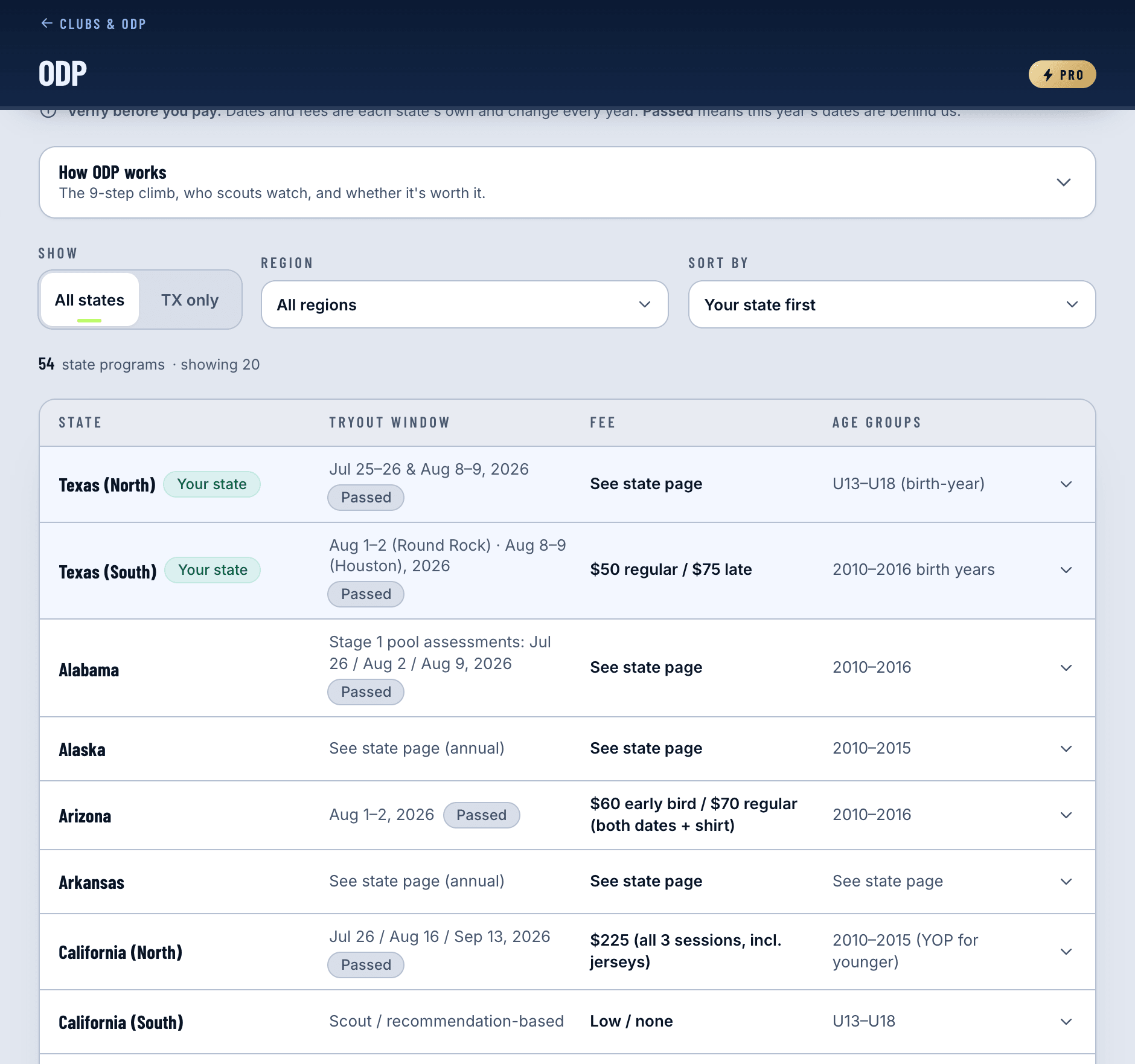Image resolution: width=1135 pixels, height=1064 pixels.
Task: Expand the Texas (South) row chevron
Action: click(x=1066, y=570)
